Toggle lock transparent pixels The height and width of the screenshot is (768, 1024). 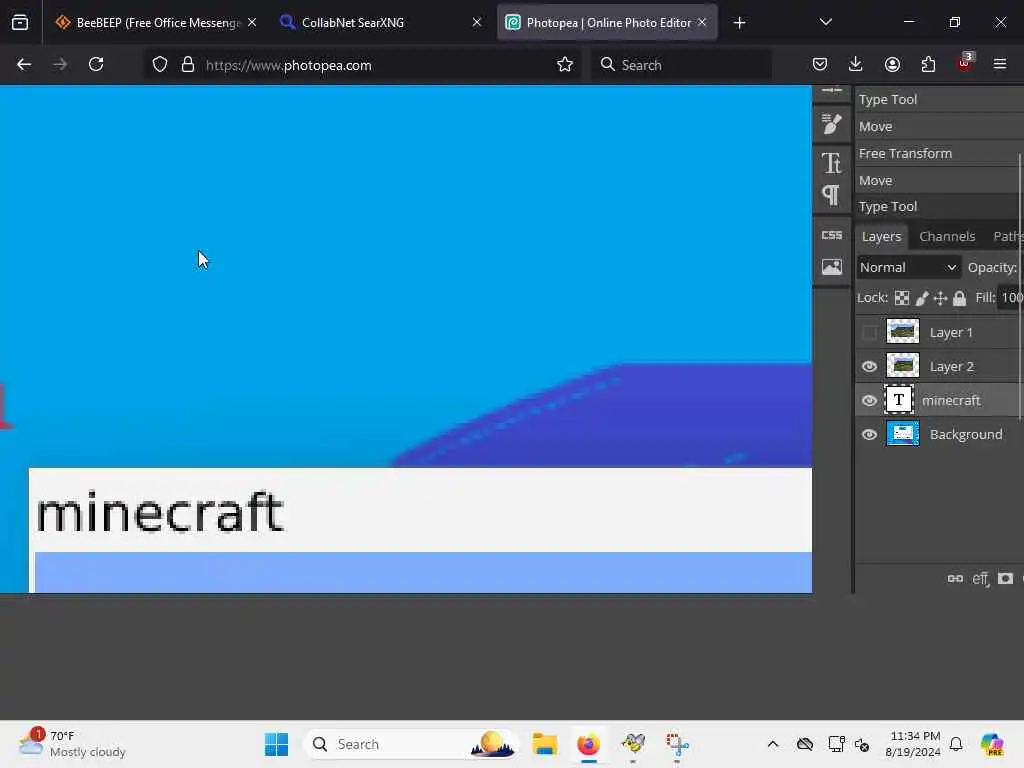click(x=902, y=298)
